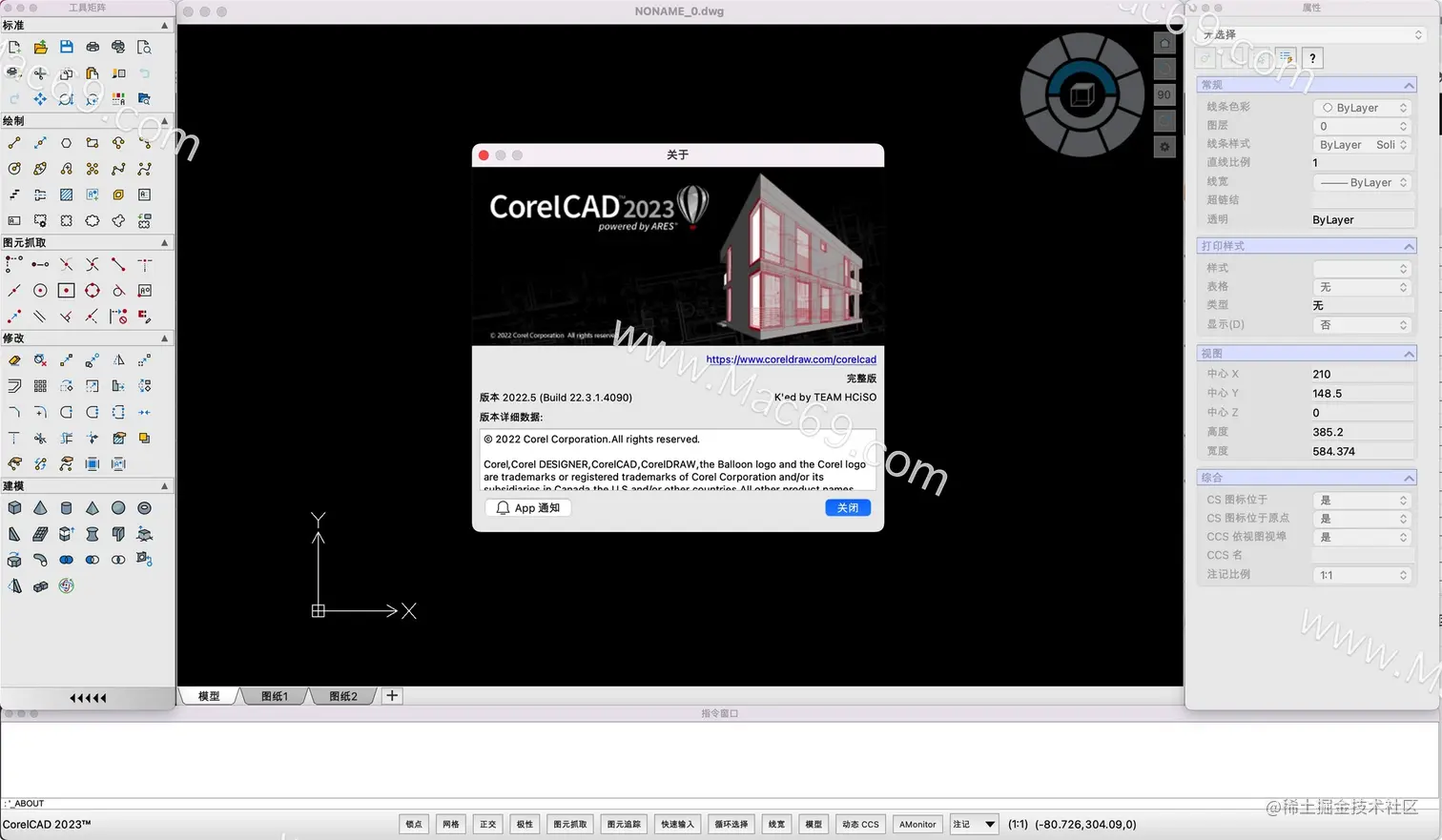The width and height of the screenshot is (1442, 840).
Task: Click the Save floppy disk icon
Action: click(x=66, y=47)
